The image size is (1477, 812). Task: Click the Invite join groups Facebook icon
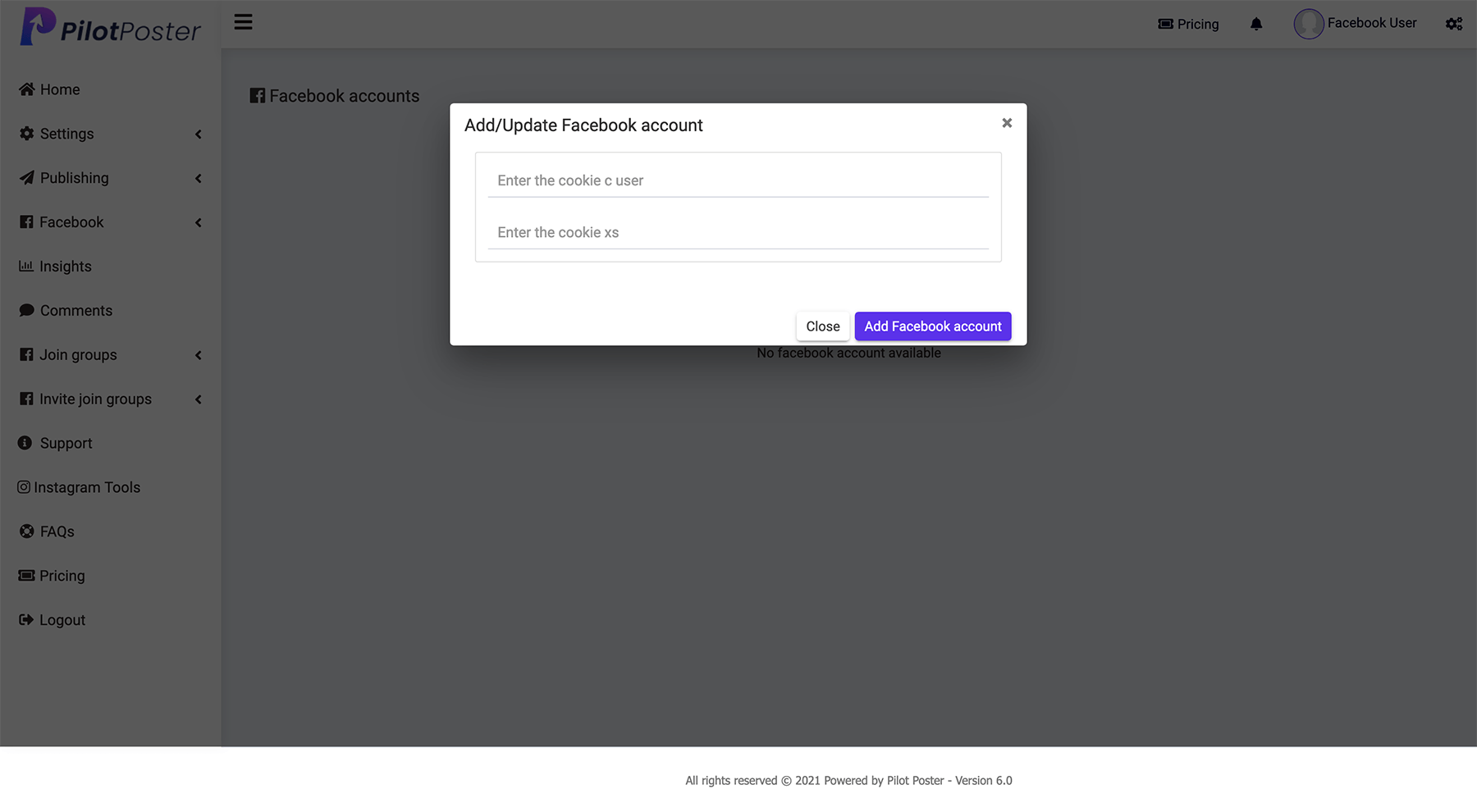click(x=26, y=399)
